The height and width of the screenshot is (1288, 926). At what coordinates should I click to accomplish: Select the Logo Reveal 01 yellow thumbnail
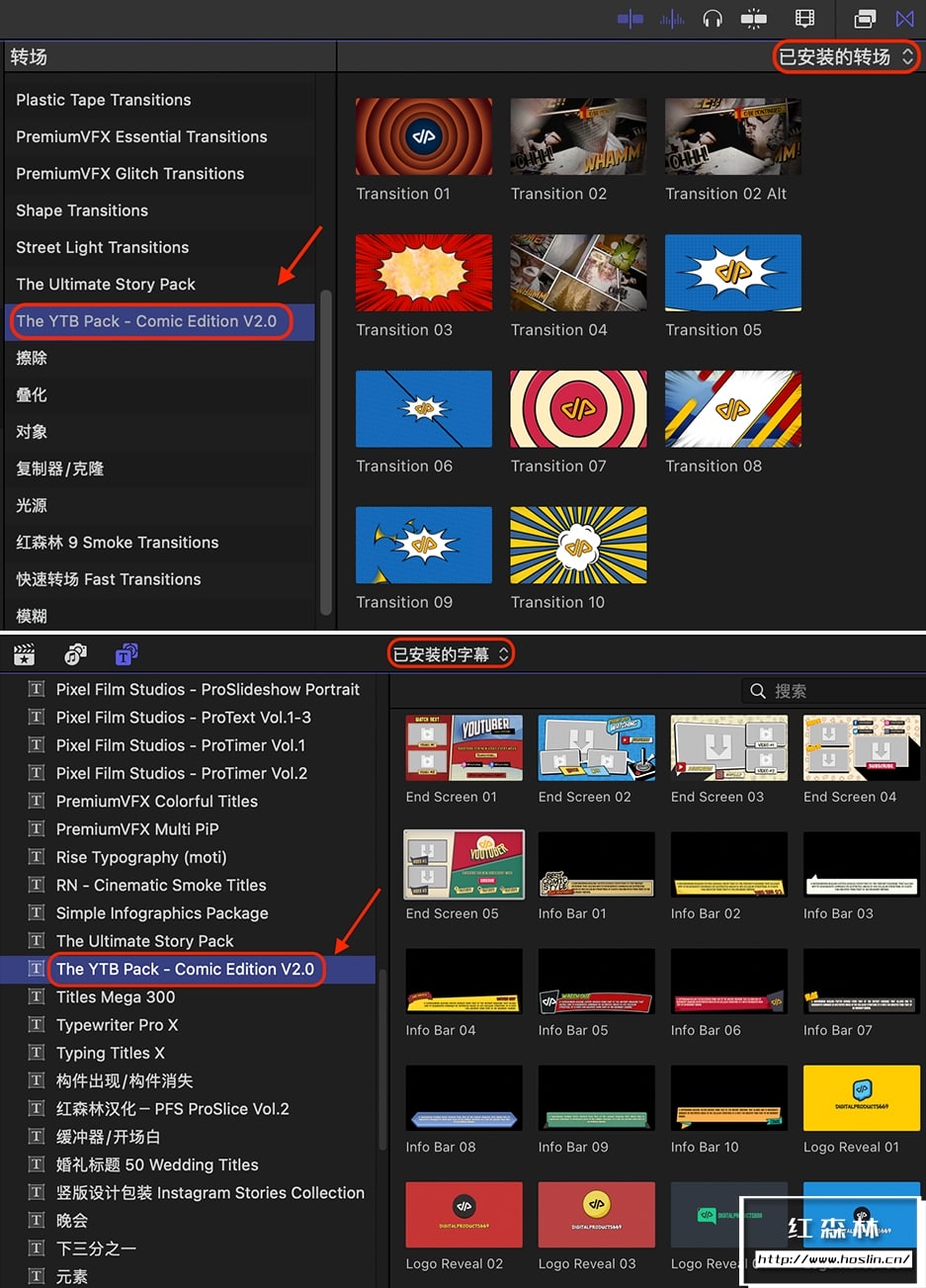point(862,1098)
